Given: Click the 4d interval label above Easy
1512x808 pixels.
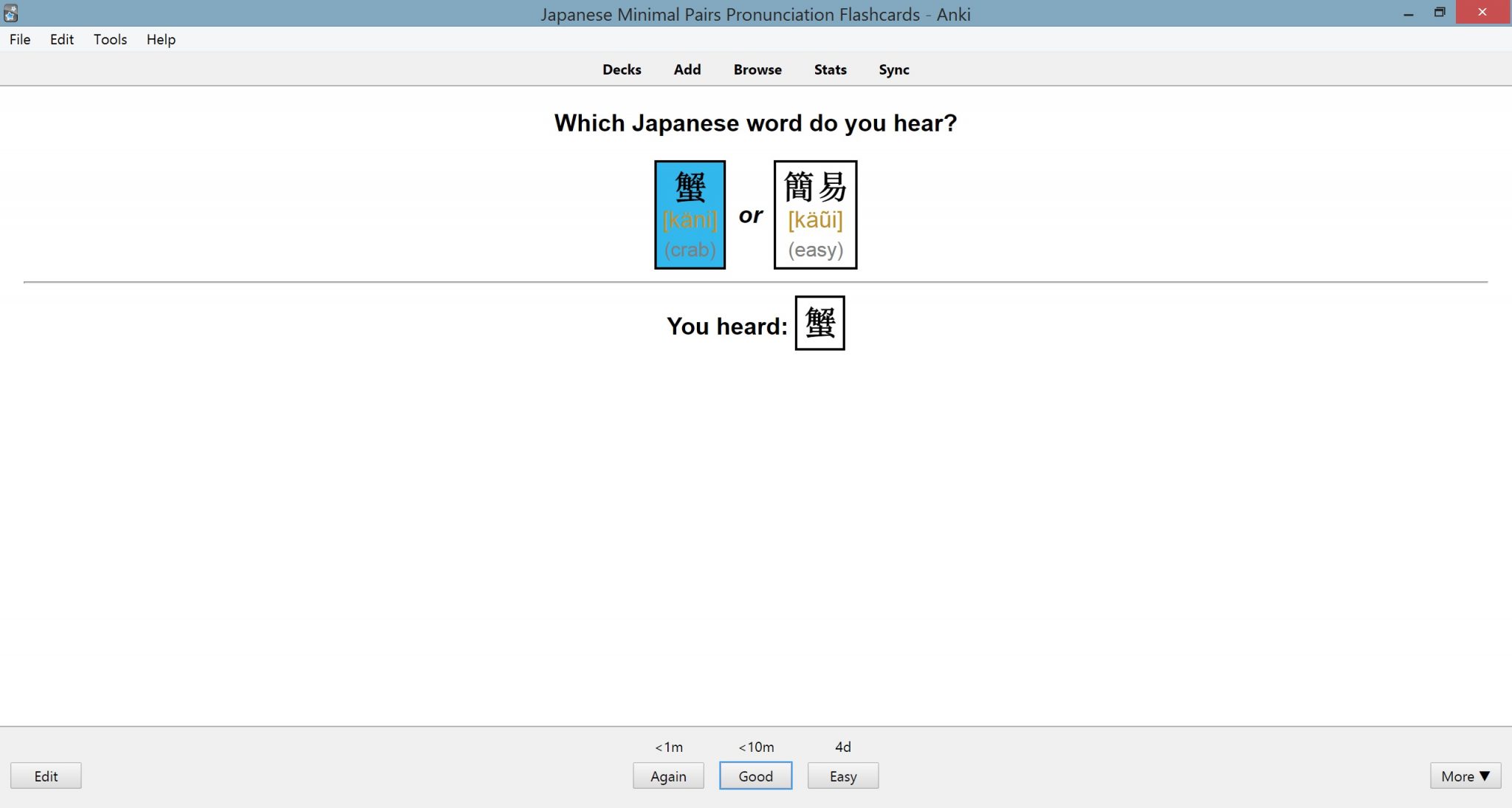Looking at the screenshot, I should pos(842,747).
